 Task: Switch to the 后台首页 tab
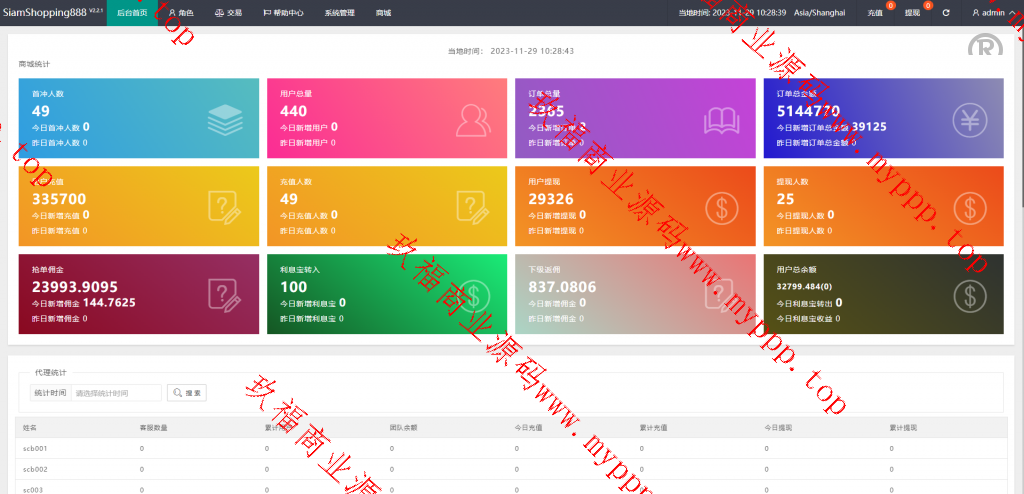pyautogui.click(x=132, y=13)
